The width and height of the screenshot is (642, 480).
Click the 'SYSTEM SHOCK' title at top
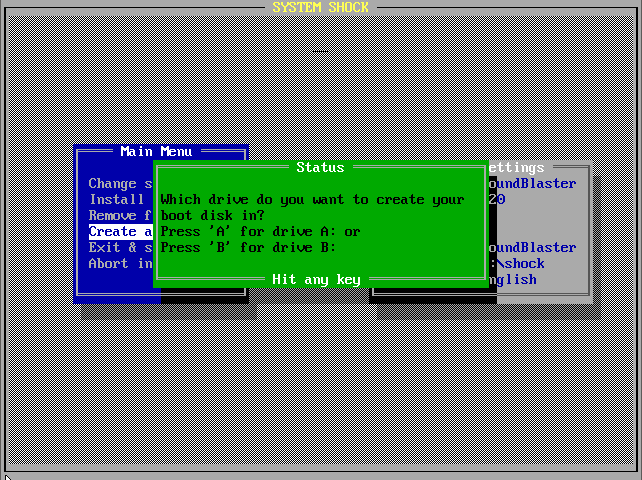[320, 8]
